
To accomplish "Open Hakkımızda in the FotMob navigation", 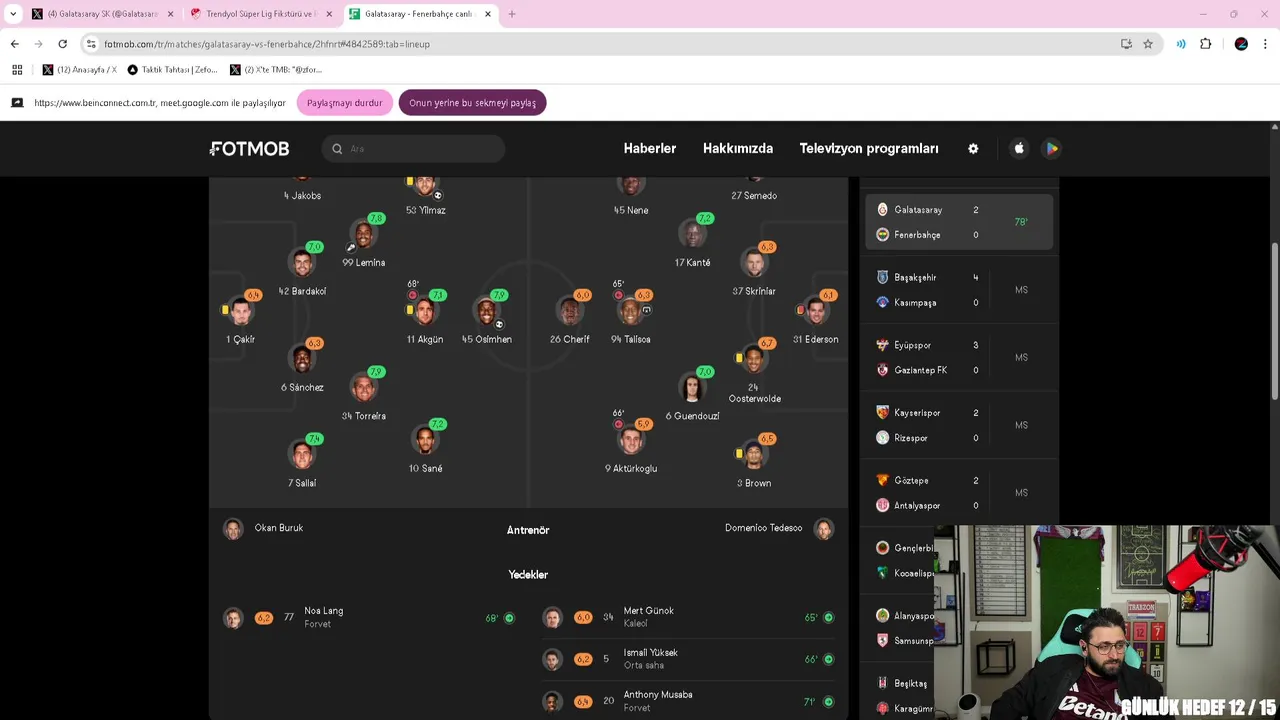I will click(738, 149).
